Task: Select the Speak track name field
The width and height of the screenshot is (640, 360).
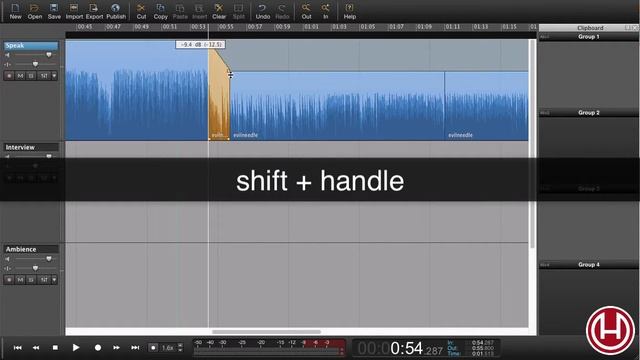Action: 31,46
